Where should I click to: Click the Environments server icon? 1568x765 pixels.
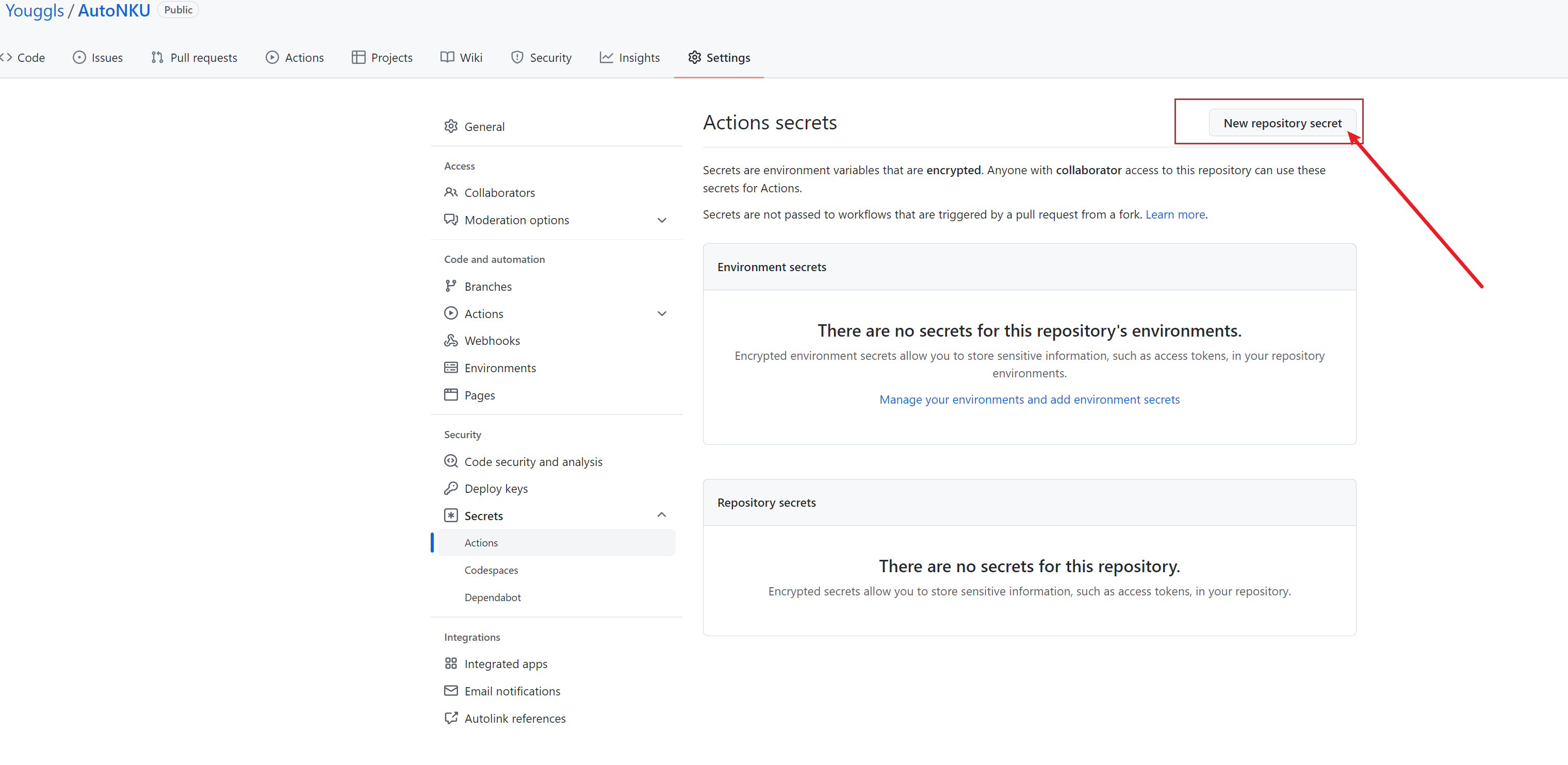point(450,368)
